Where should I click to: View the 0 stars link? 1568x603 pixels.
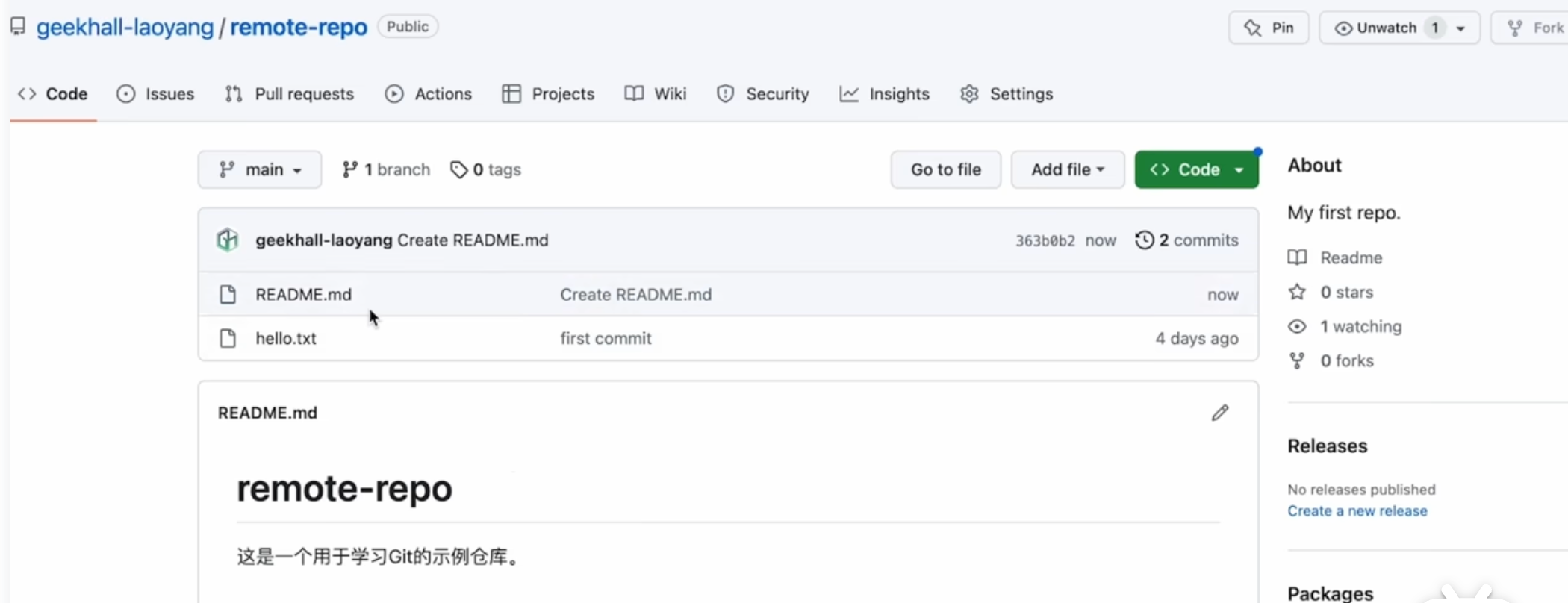pos(1346,292)
